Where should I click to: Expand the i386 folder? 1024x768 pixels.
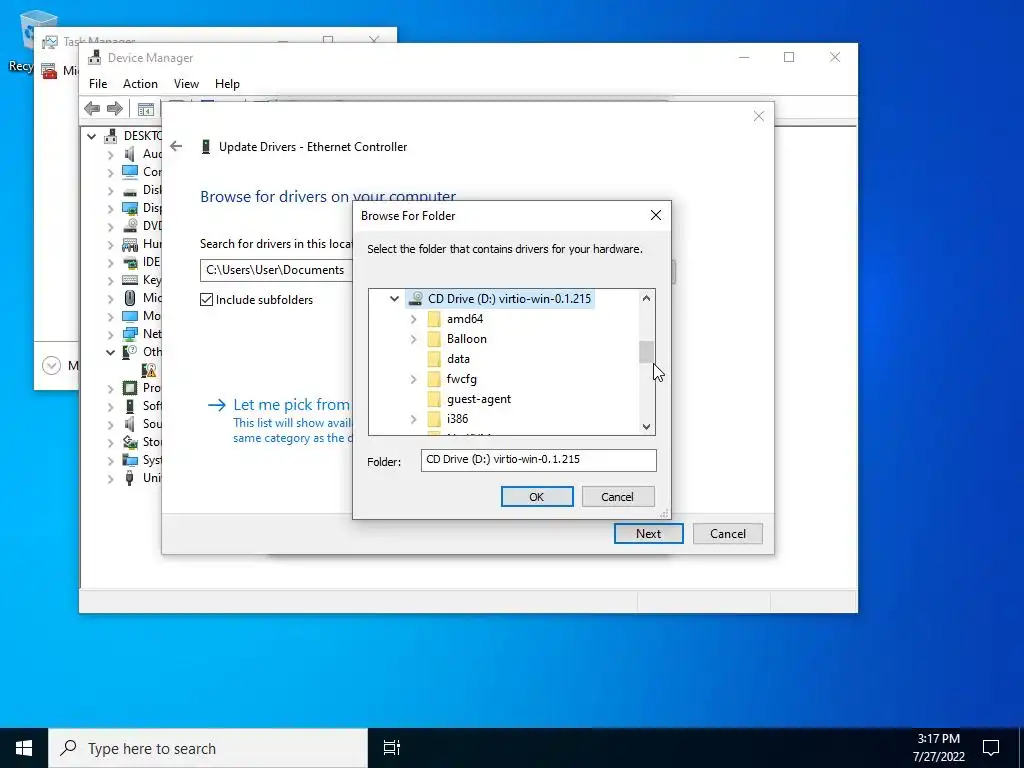(413, 419)
